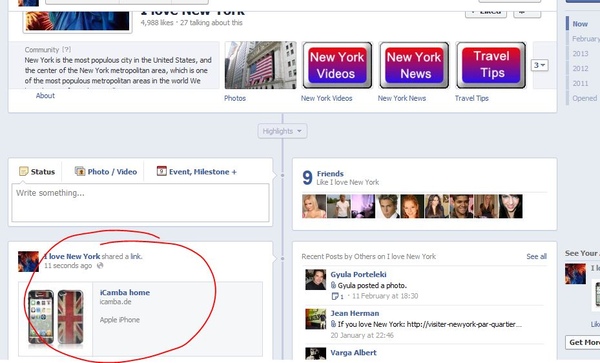Viewport: 600px width, 363px height.
Task: Jump to 2012 in the timeline
Action: [580, 68]
